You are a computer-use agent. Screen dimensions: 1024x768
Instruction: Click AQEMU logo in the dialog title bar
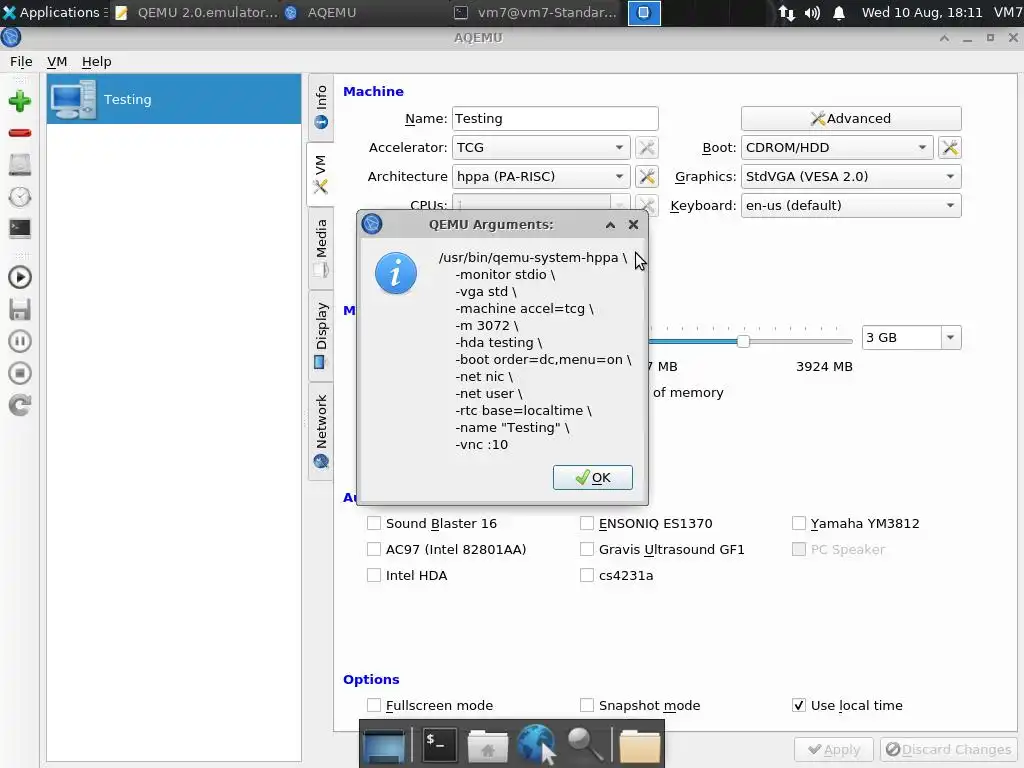(372, 224)
